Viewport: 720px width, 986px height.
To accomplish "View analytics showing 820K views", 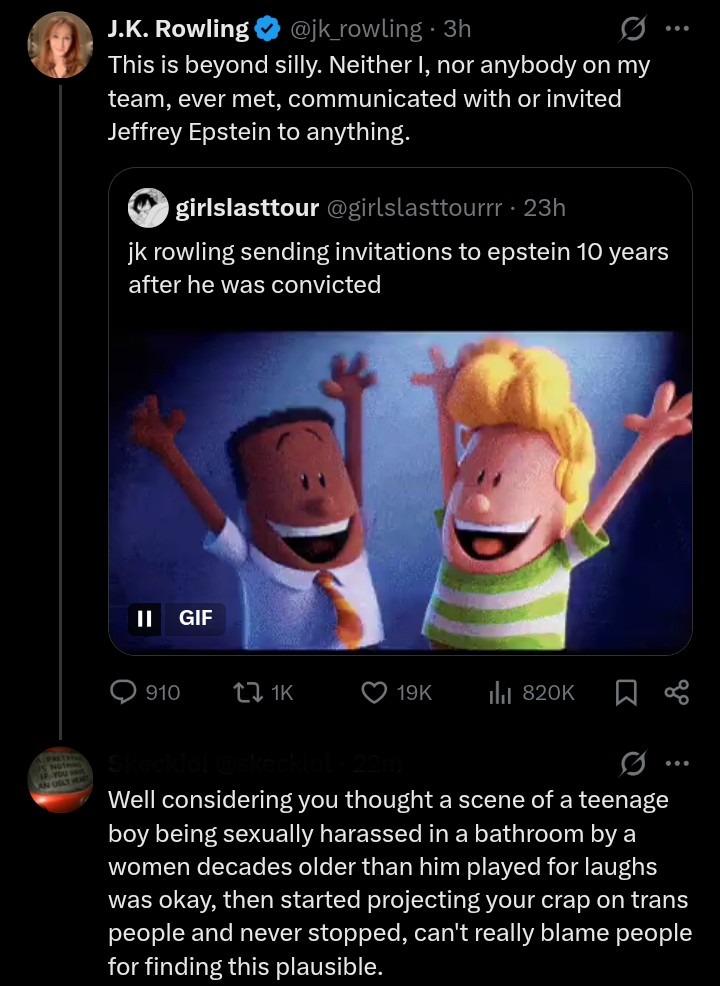I will (x=499, y=692).
